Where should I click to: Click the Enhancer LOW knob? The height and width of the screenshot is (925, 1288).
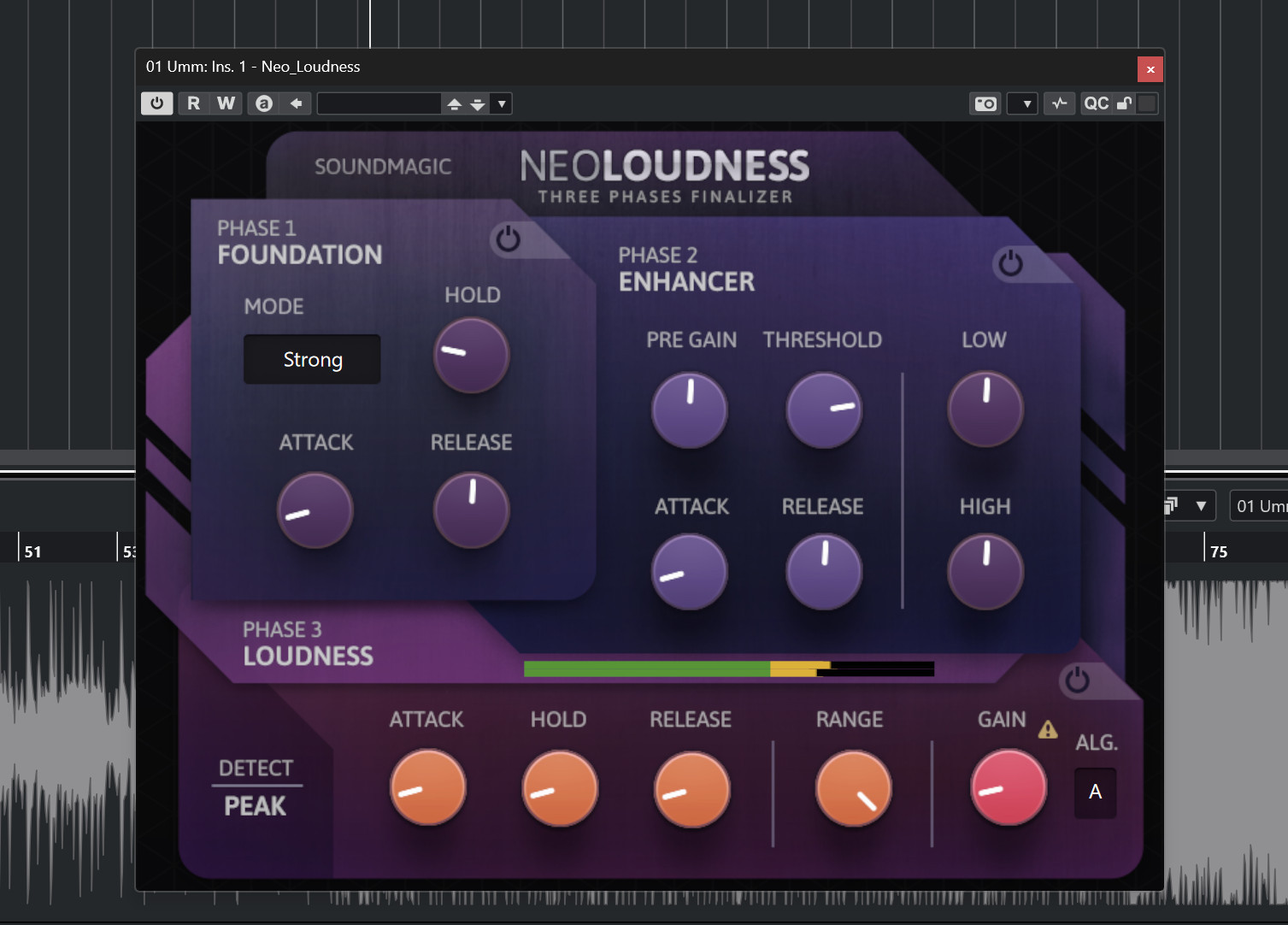(985, 409)
